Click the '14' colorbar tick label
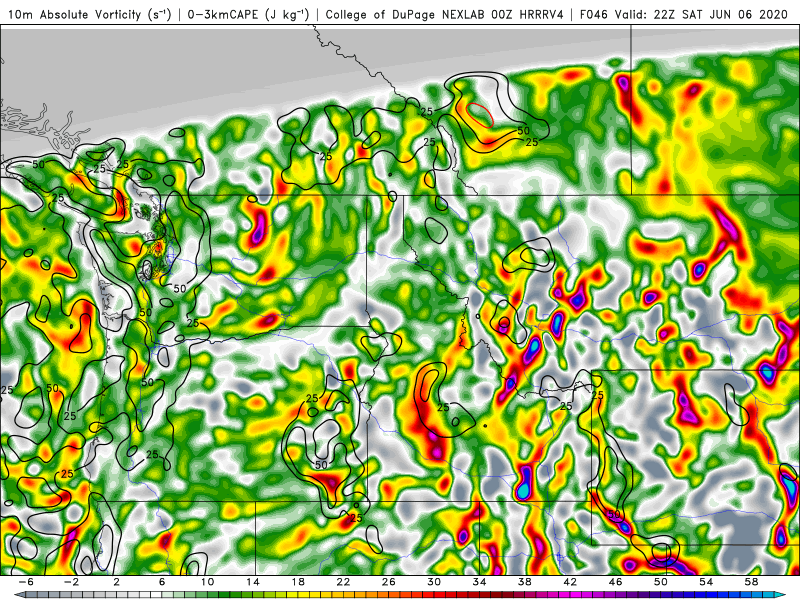 (x=253, y=582)
